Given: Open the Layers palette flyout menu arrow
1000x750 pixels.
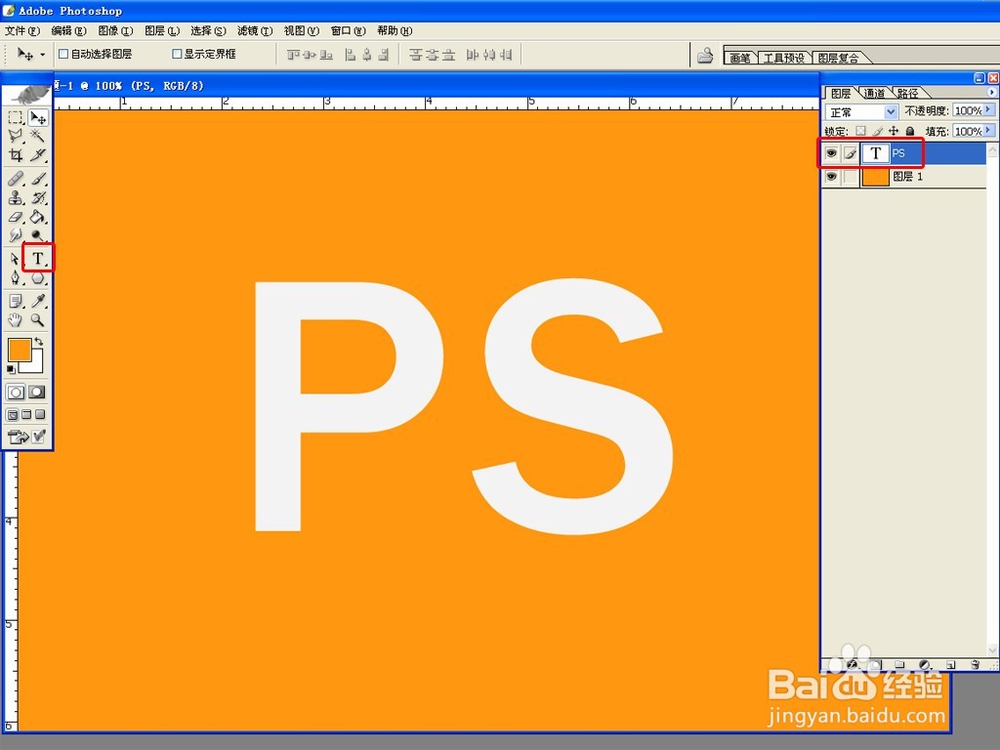Looking at the screenshot, I should (x=992, y=92).
